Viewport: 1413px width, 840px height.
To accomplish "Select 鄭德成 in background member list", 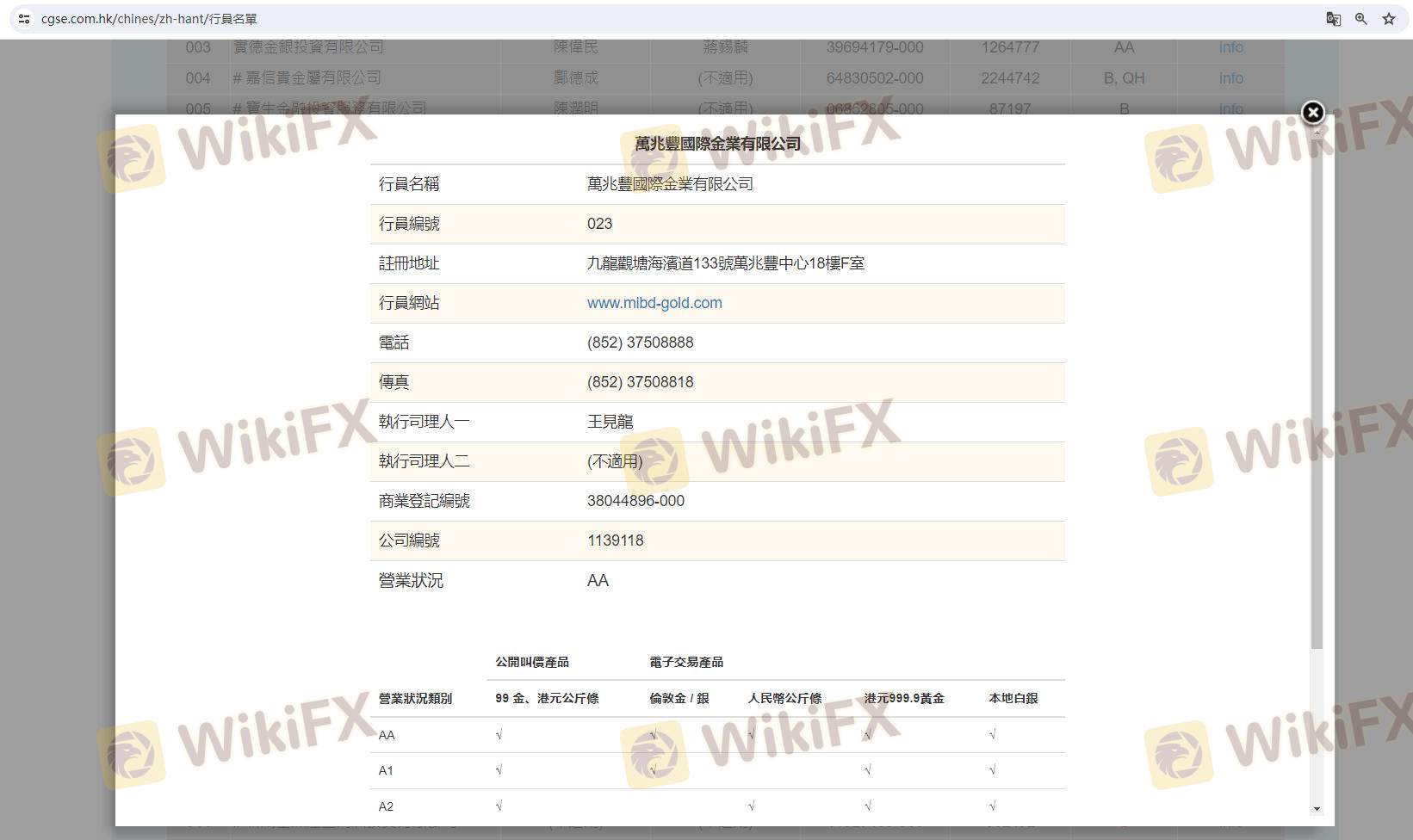I will click(576, 78).
